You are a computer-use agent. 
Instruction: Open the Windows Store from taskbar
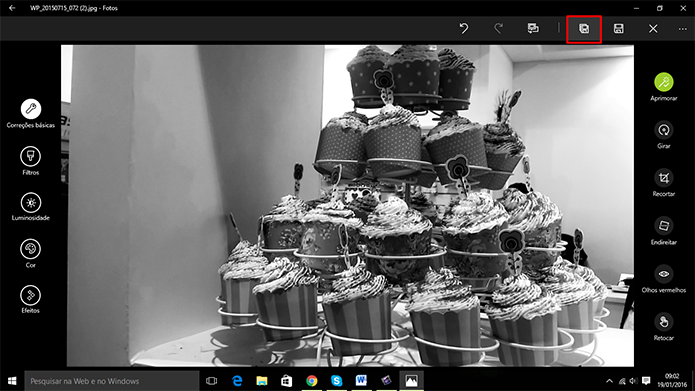tap(287, 381)
